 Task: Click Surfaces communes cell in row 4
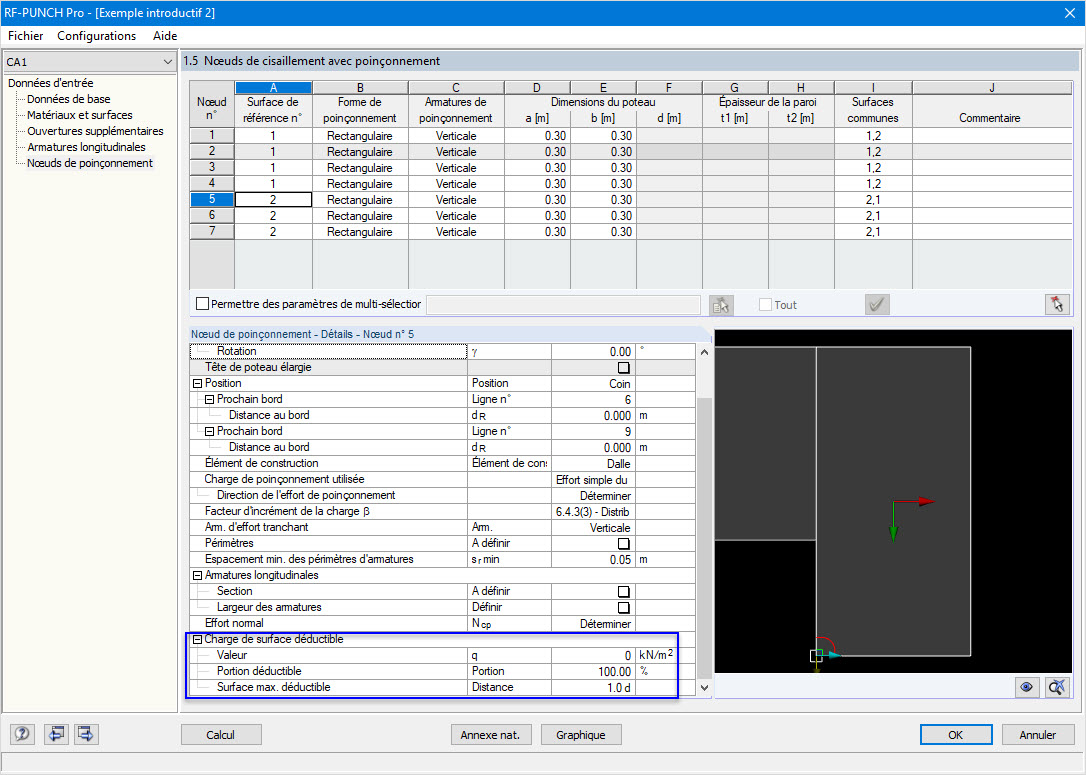tap(873, 184)
